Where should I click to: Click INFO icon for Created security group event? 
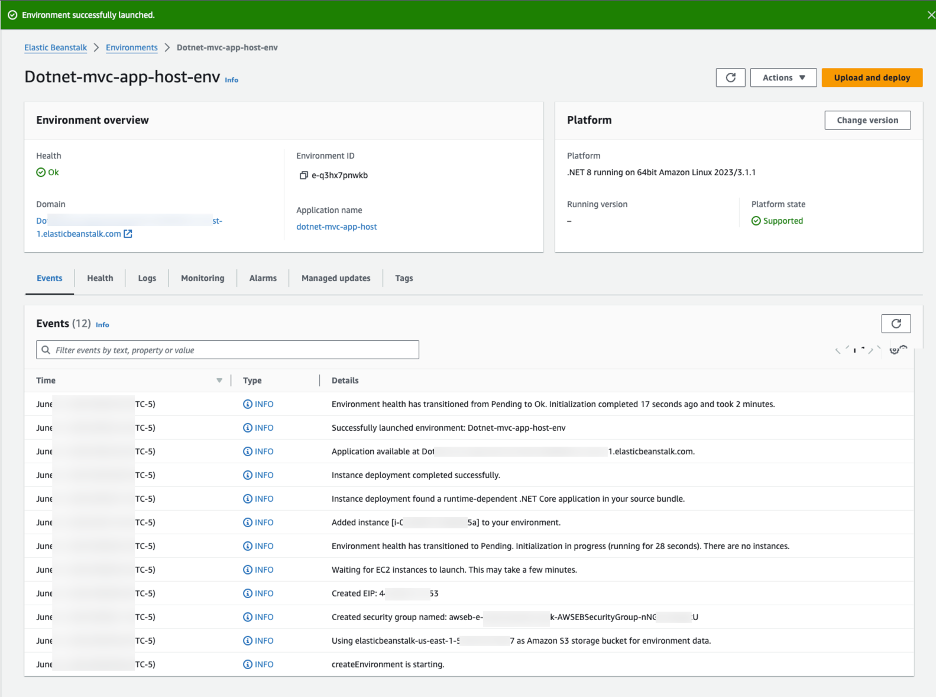coord(248,617)
